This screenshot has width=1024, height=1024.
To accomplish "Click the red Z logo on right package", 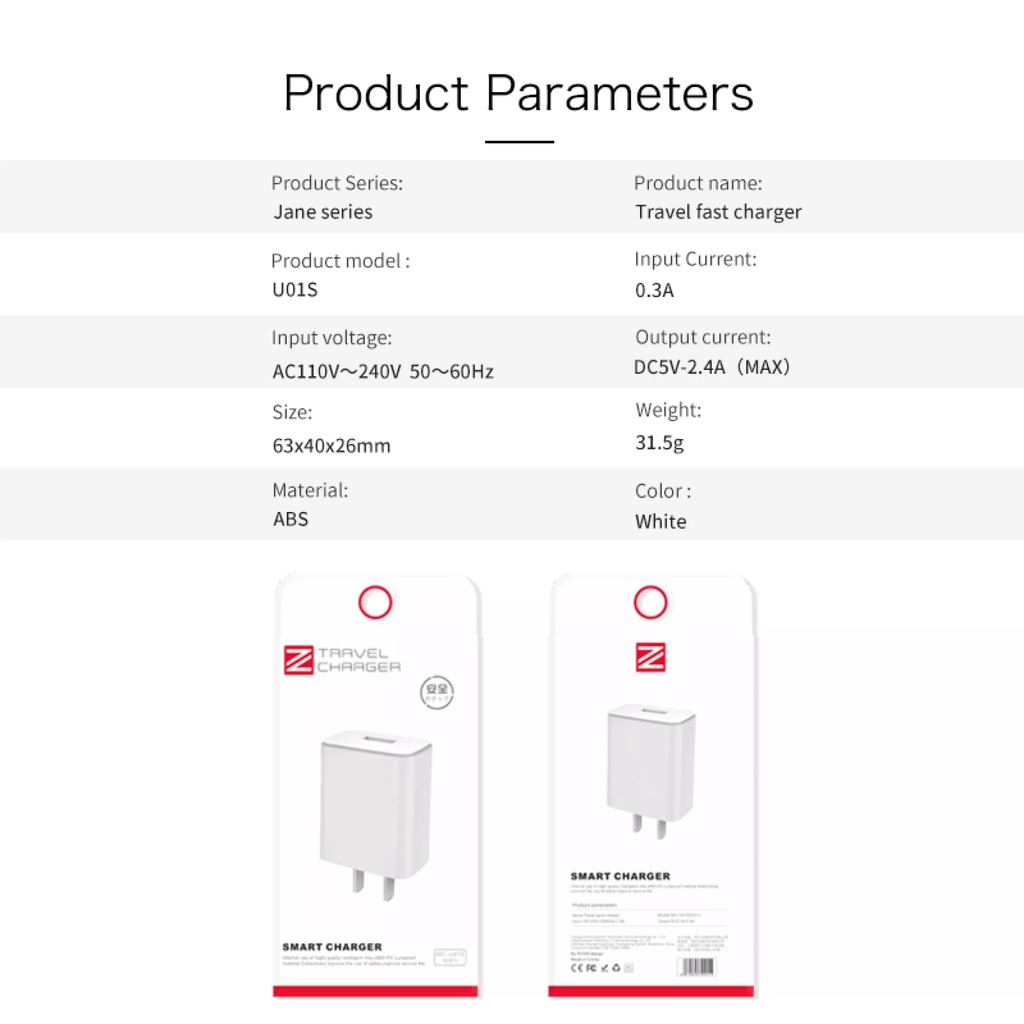I will (650, 657).
